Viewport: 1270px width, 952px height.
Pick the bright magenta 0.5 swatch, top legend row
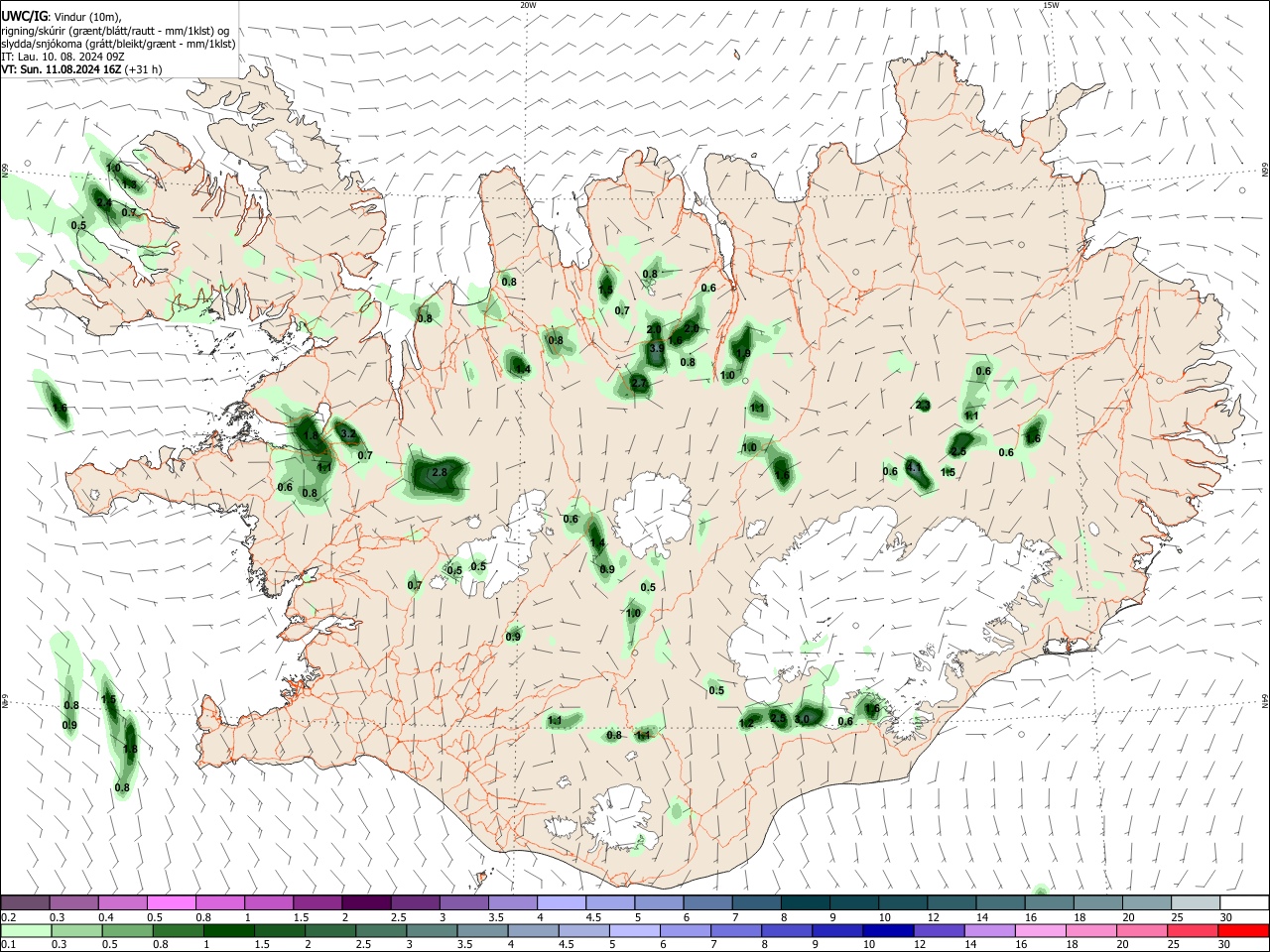point(172,903)
